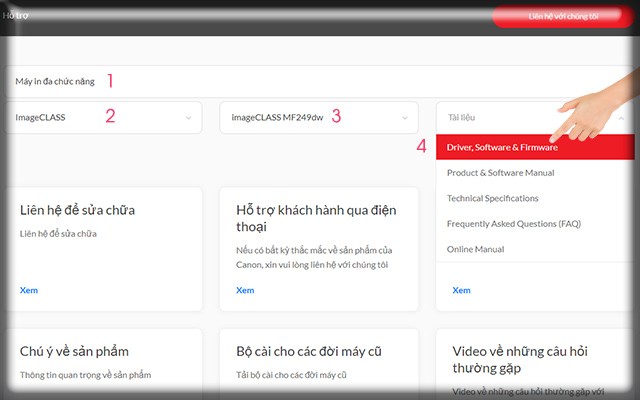
Task: Click 'Xem' link in 'Hỗ trợ khách hàng qua điện thoại' card
Action: point(245,290)
